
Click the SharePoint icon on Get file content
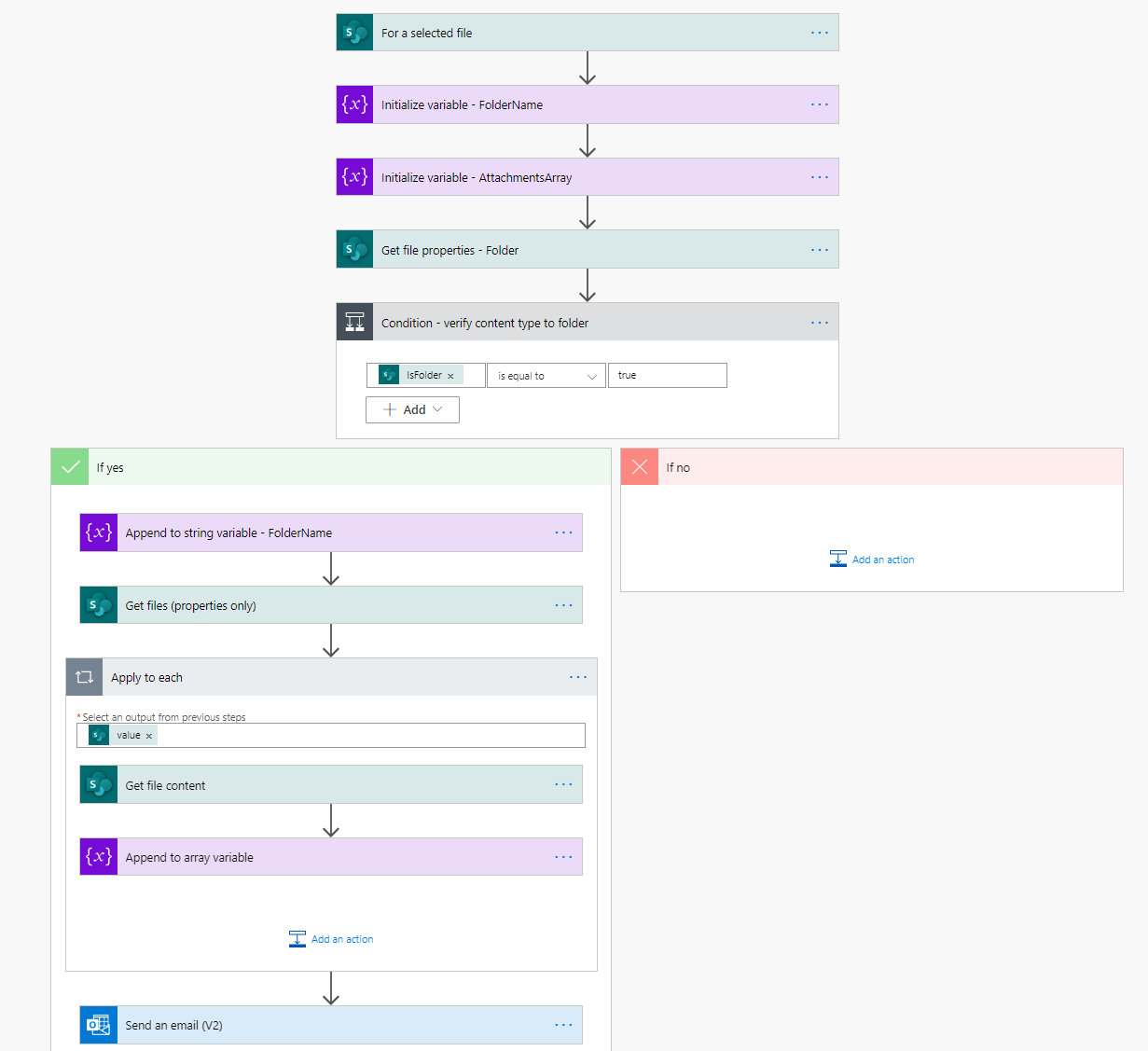[98, 784]
